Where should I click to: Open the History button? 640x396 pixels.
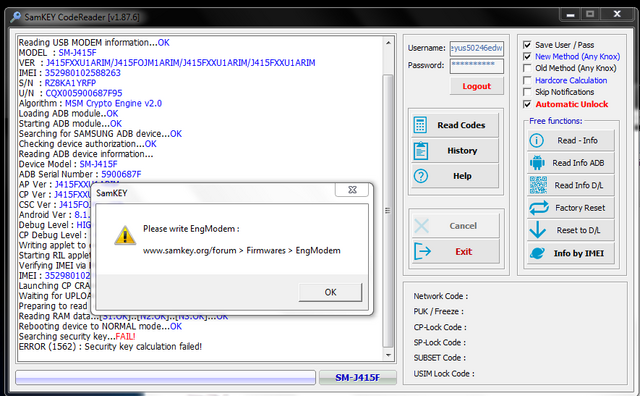(x=455, y=151)
